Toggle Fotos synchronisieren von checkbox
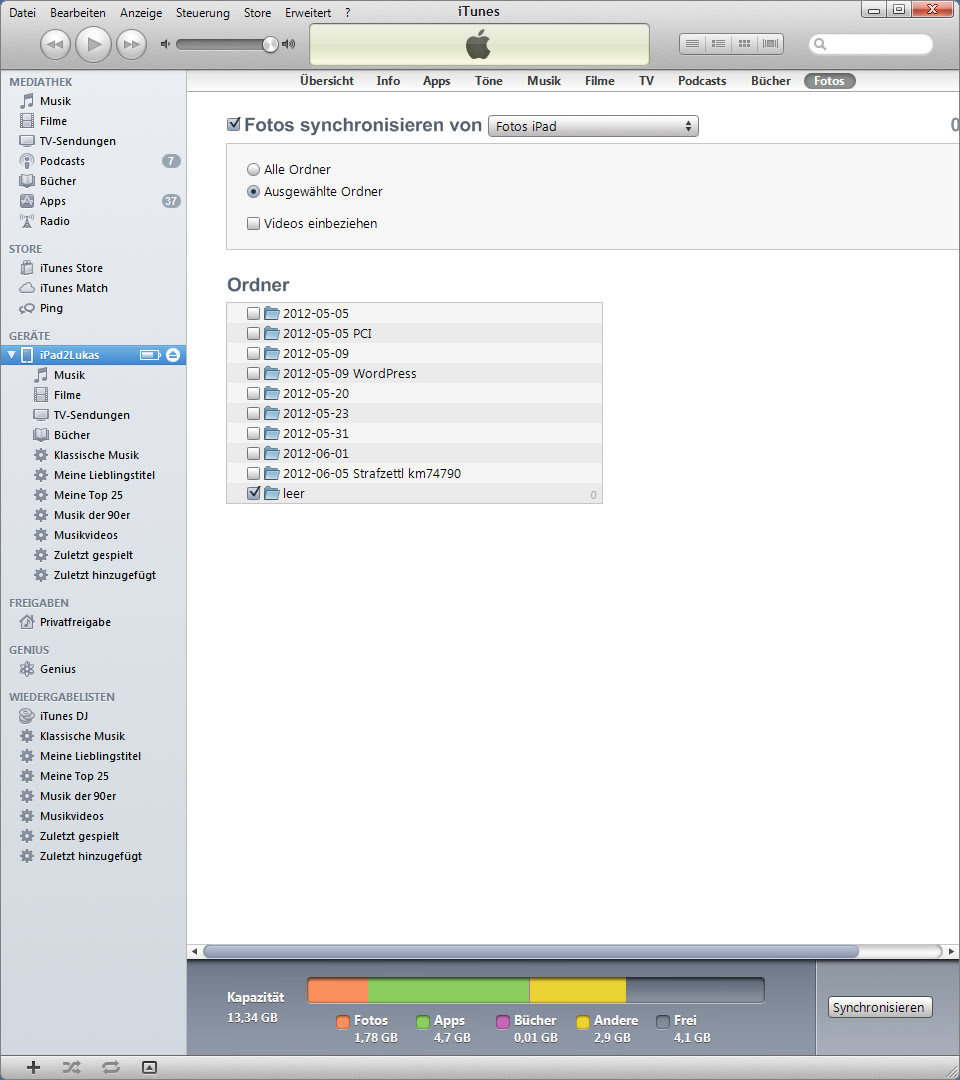The image size is (960, 1080). click(x=233, y=125)
